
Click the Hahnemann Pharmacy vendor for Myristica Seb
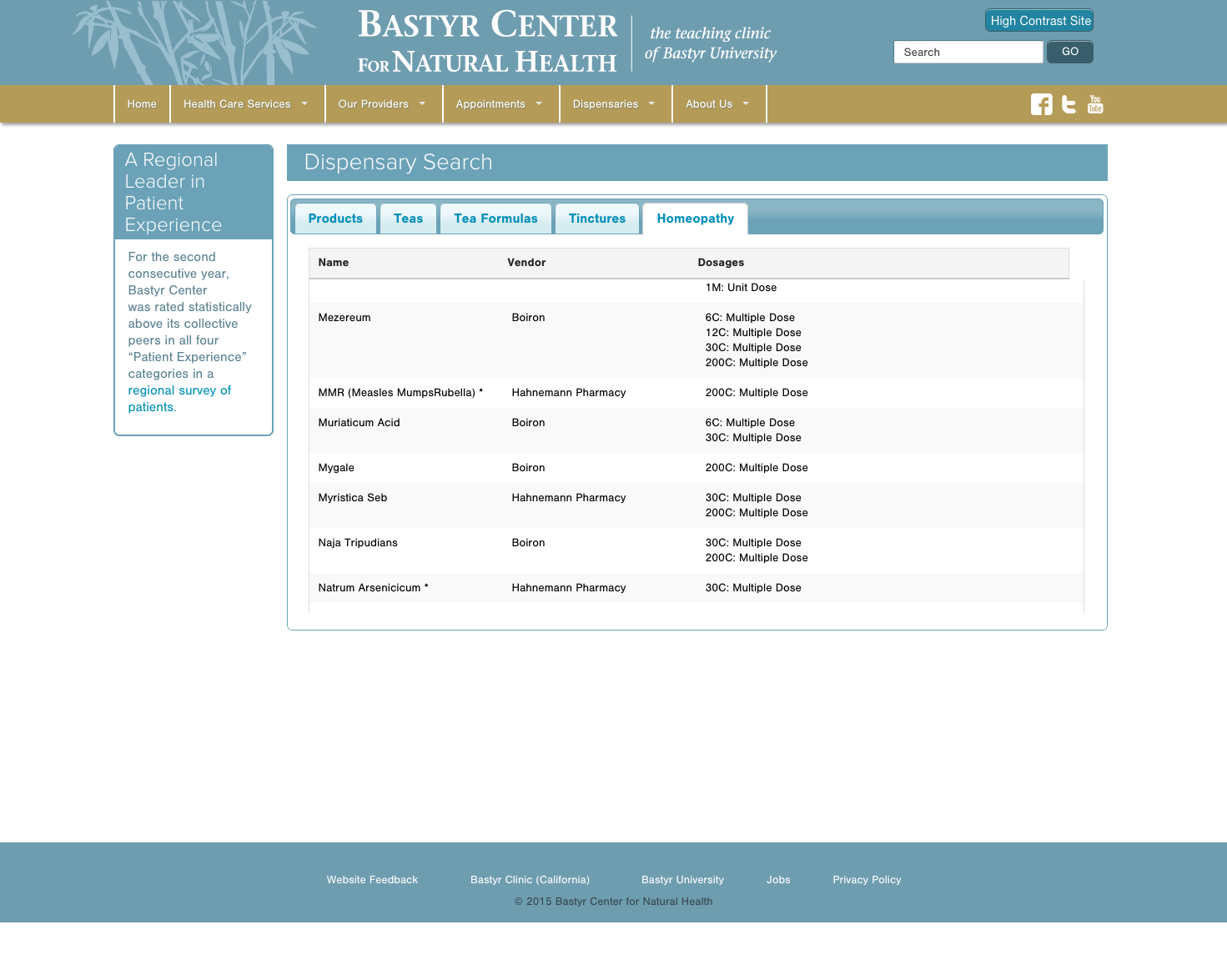(x=569, y=498)
